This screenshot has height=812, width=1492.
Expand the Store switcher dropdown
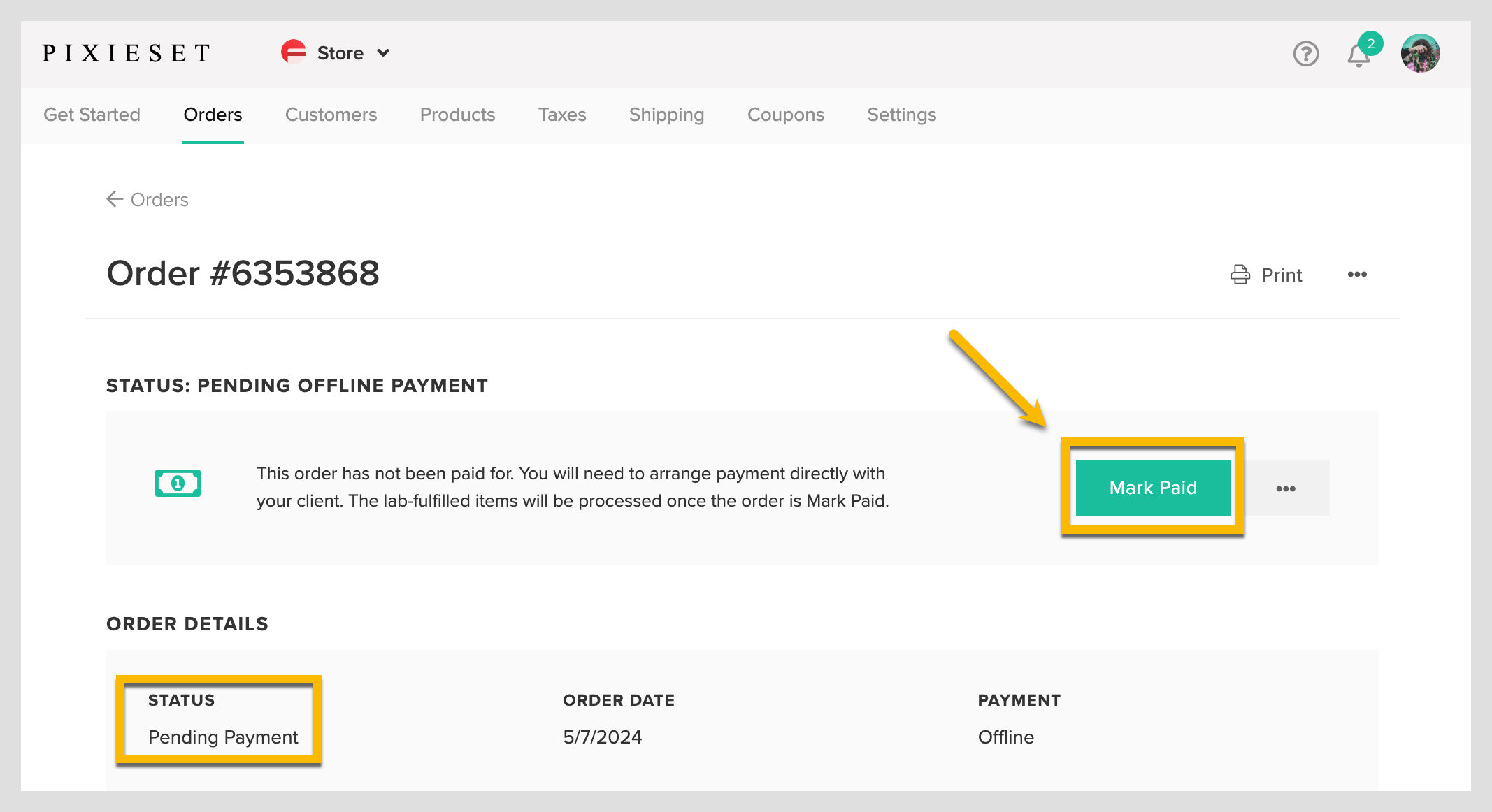tap(383, 52)
